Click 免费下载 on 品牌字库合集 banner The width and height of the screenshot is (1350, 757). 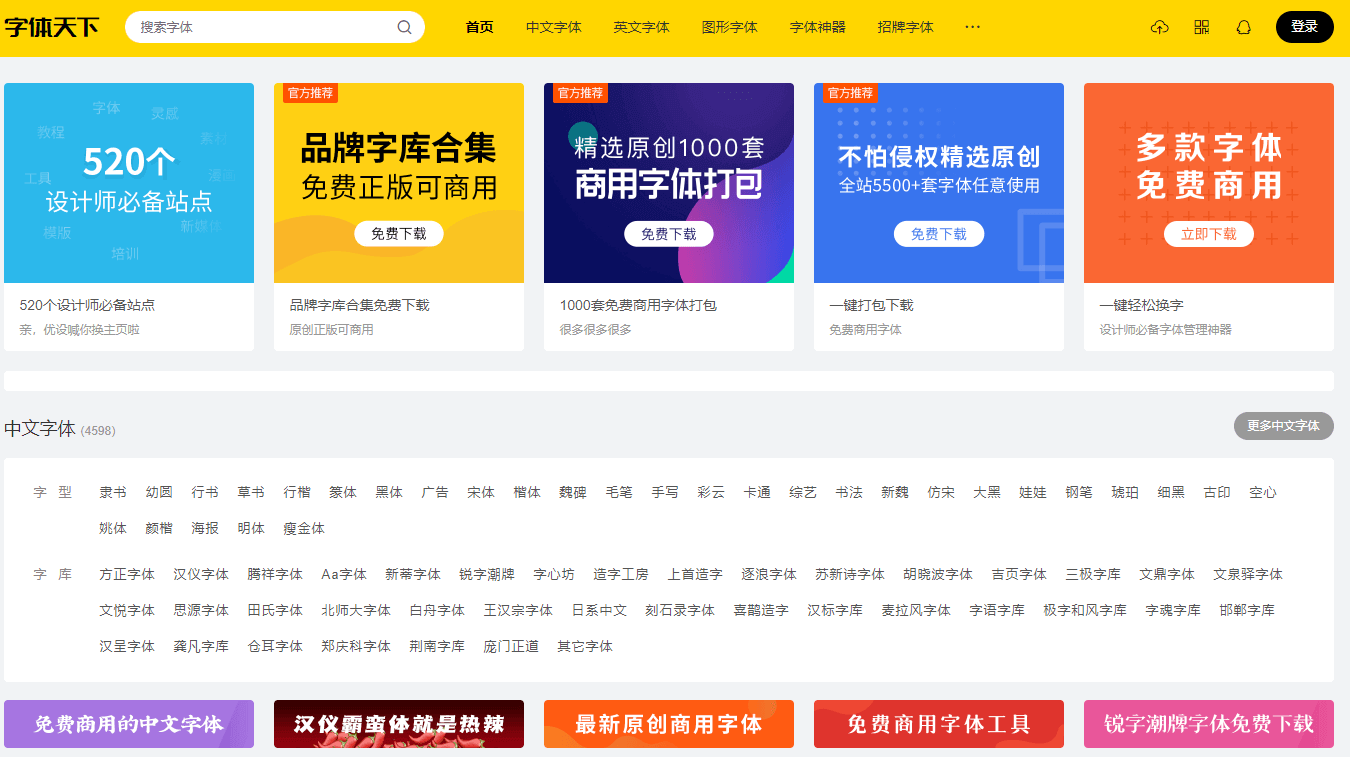(399, 234)
